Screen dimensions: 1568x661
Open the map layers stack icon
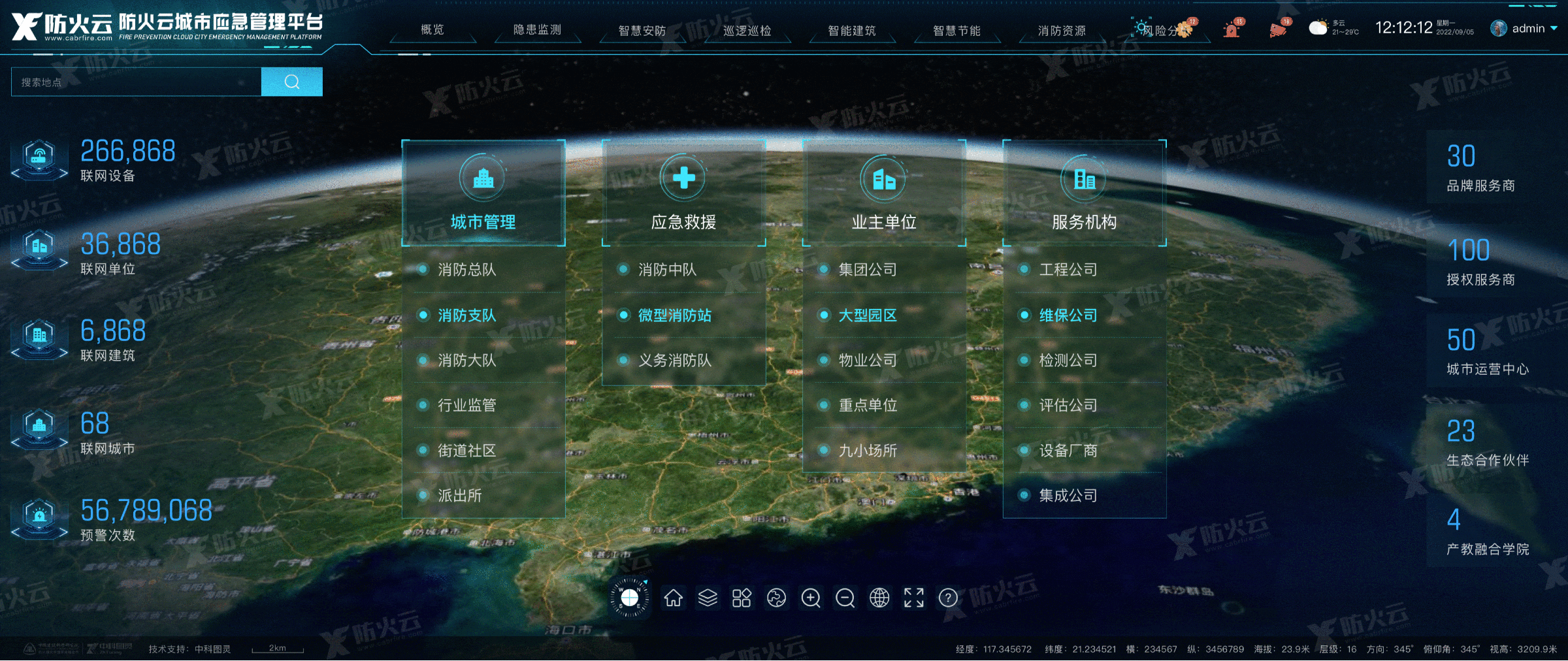708,598
